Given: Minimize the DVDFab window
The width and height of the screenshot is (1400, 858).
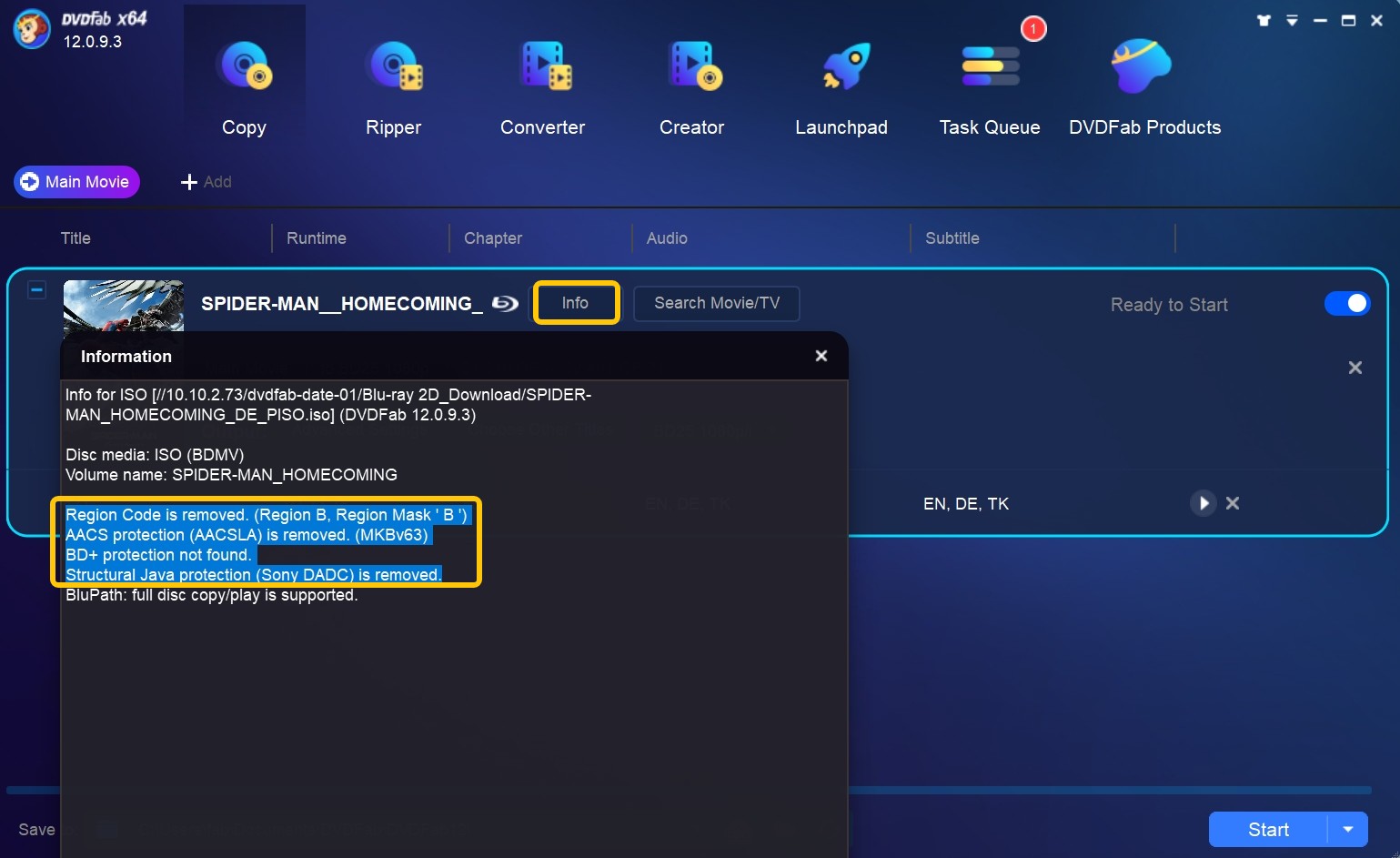Looking at the screenshot, I should tap(1320, 20).
